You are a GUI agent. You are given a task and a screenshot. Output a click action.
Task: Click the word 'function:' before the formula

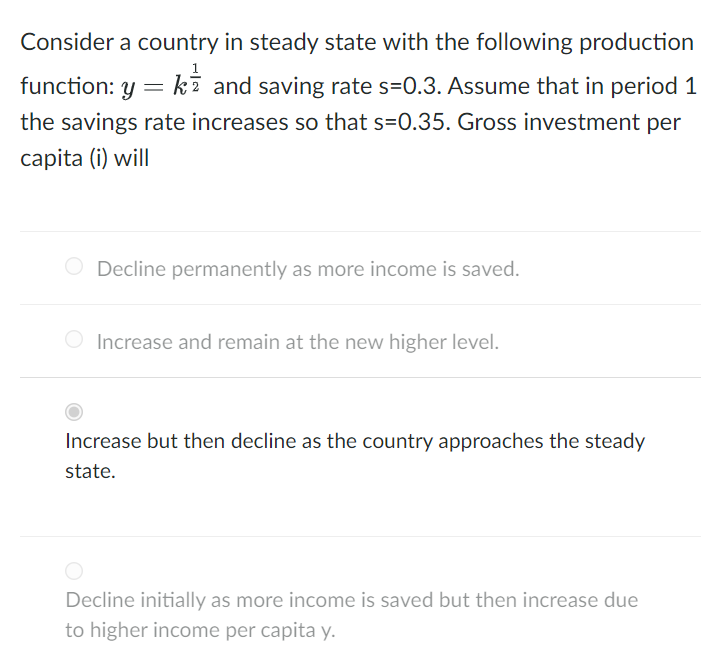pos(68,86)
